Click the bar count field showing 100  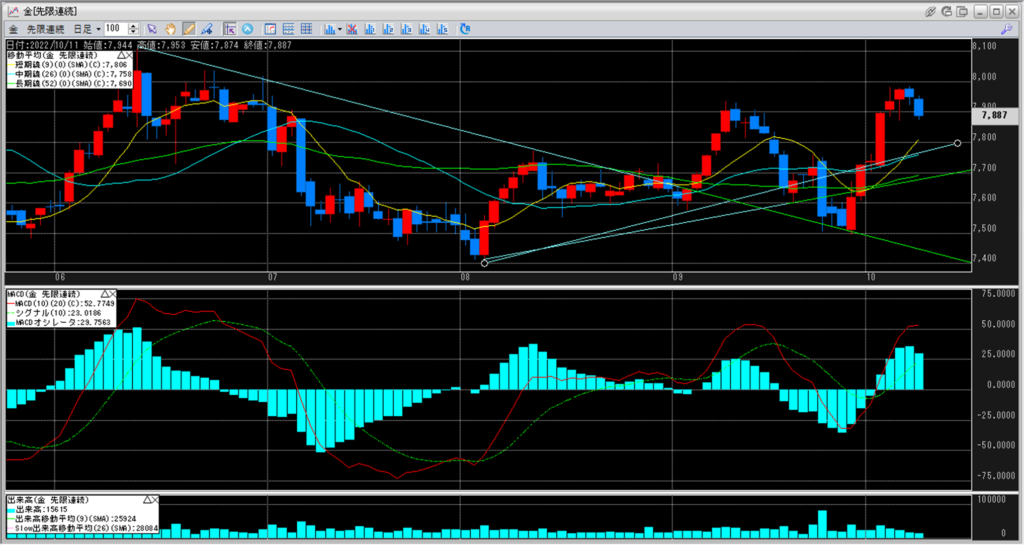click(x=116, y=29)
